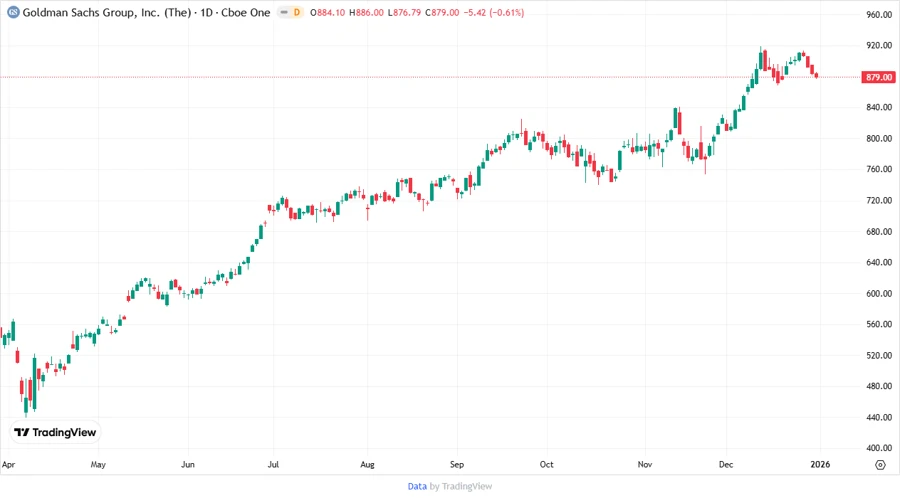
Task: Click the 480.00 price axis label
Action: [879, 386]
